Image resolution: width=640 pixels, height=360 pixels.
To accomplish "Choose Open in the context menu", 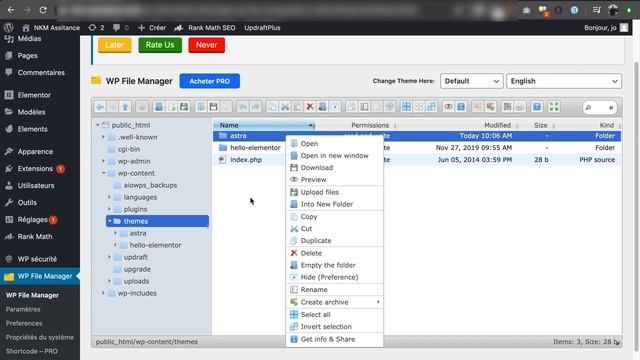I will pos(335,144).
